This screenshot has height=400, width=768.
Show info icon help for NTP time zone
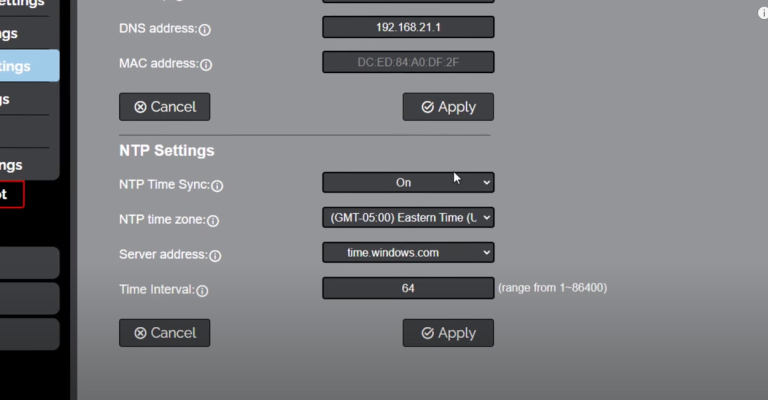pos(212,221)
